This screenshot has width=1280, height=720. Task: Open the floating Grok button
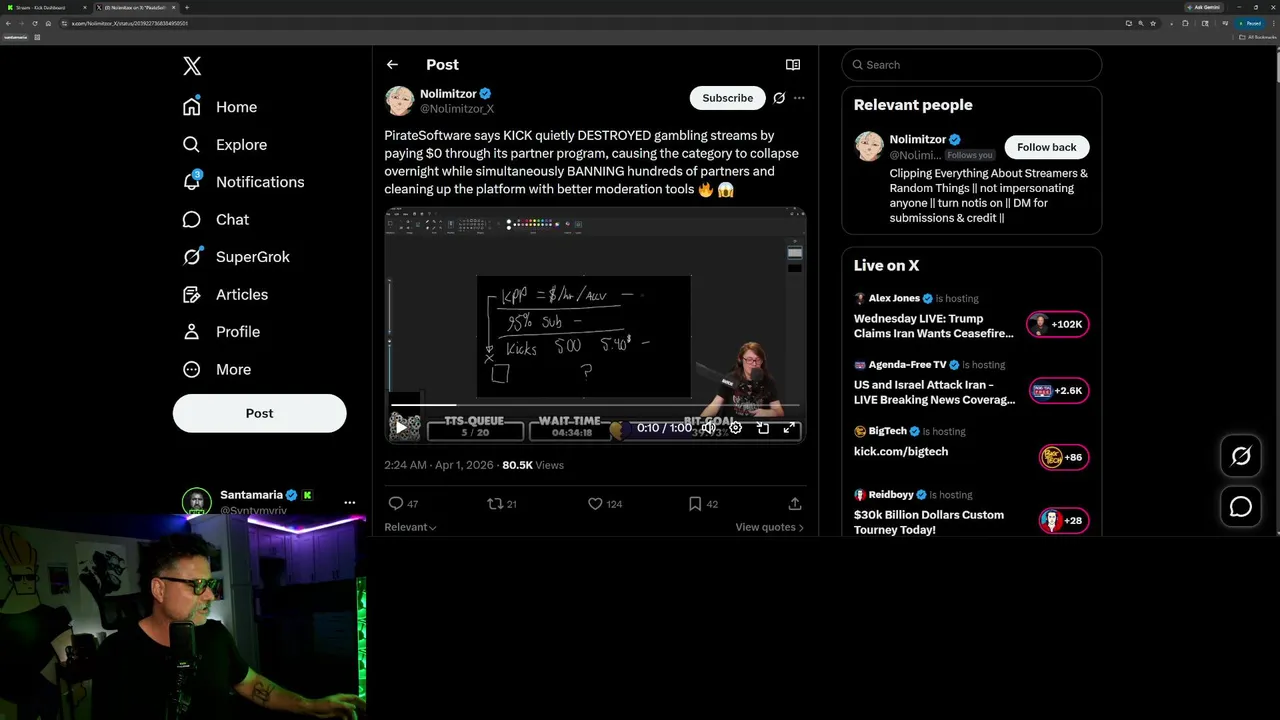(x=1241, y=456)
